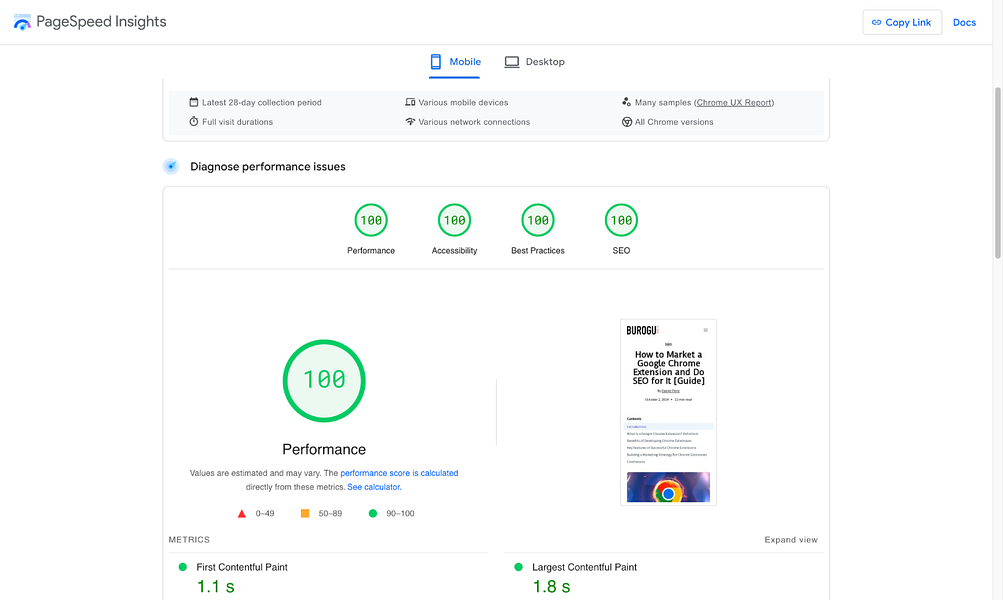The width and height of the screenshot is (1003, 600).
Task: Click the Various network connections text
Action: 474,122
